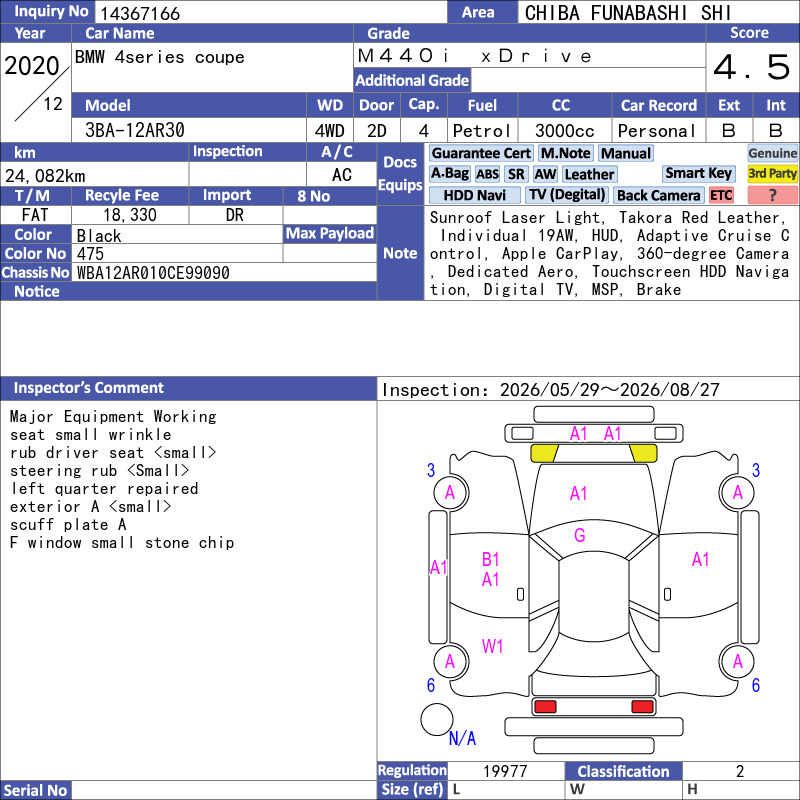
Task: Click the Notice header bar
Action: pyautogui.click(x=188, y=291)
